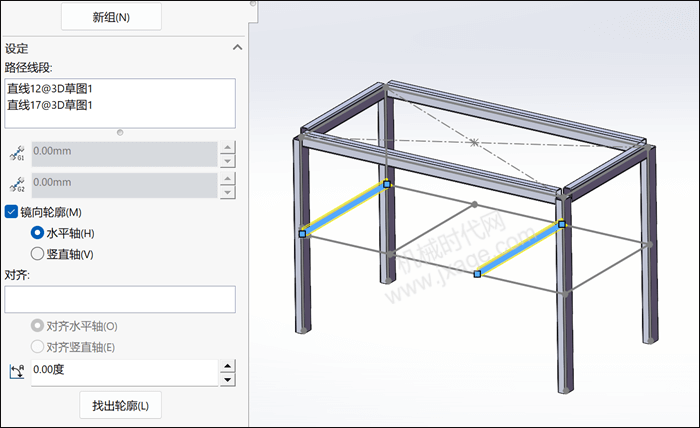Image resolution: width=700 pixels, height=428 pixels.
Task: Click the G1 weld gap icon
Action: (17, 153)
